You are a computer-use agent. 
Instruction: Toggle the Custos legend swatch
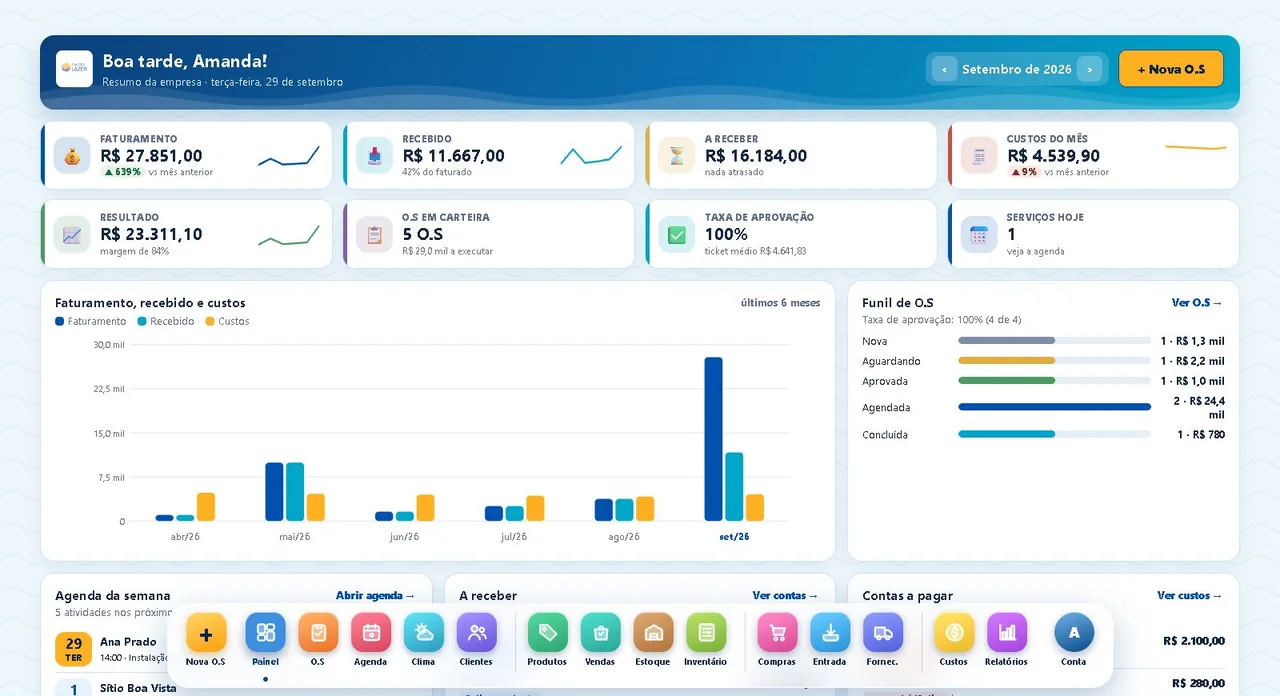[x=210, y=322]
